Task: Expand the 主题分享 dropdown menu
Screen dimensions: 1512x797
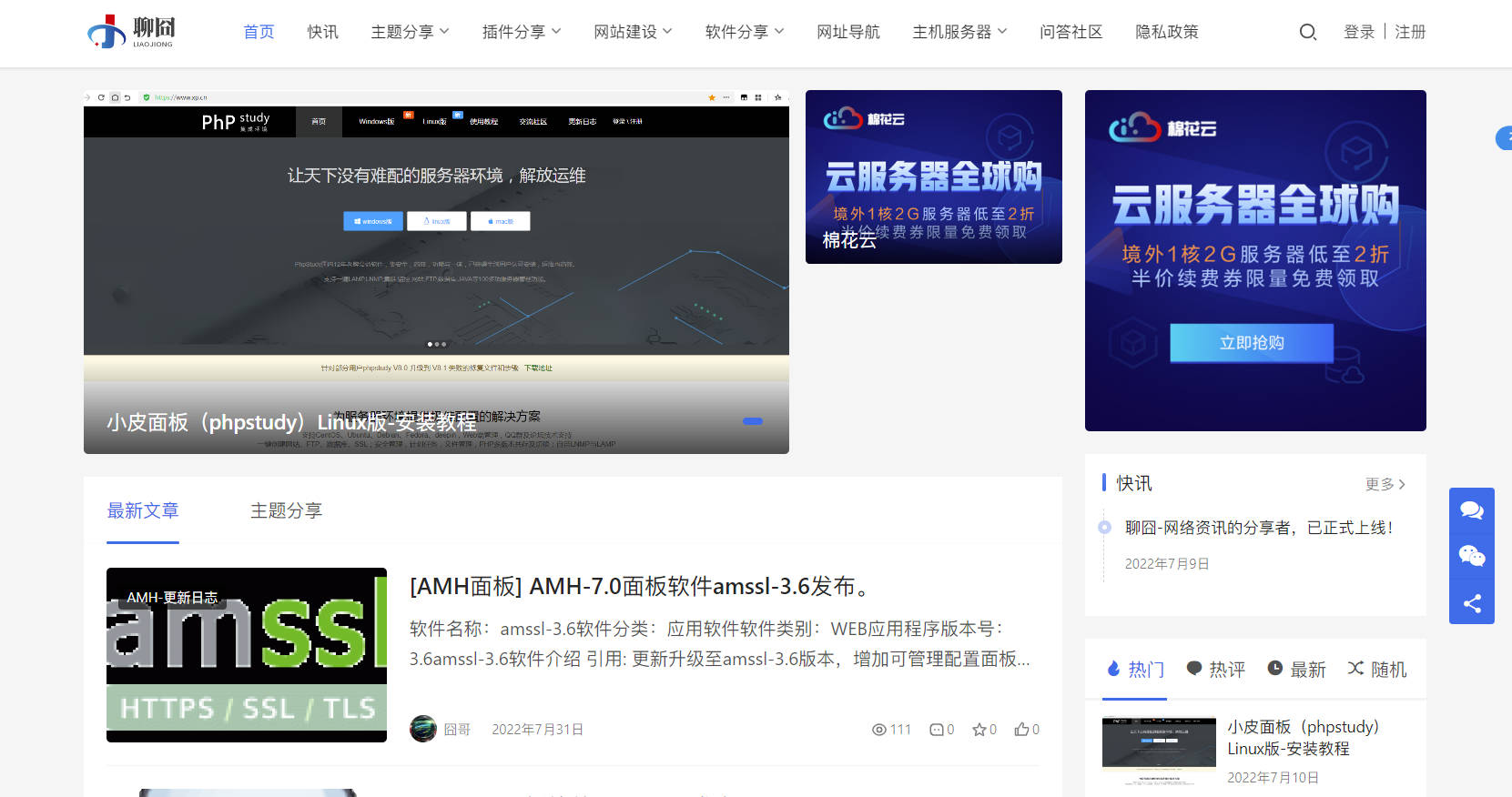Action: 410,32
